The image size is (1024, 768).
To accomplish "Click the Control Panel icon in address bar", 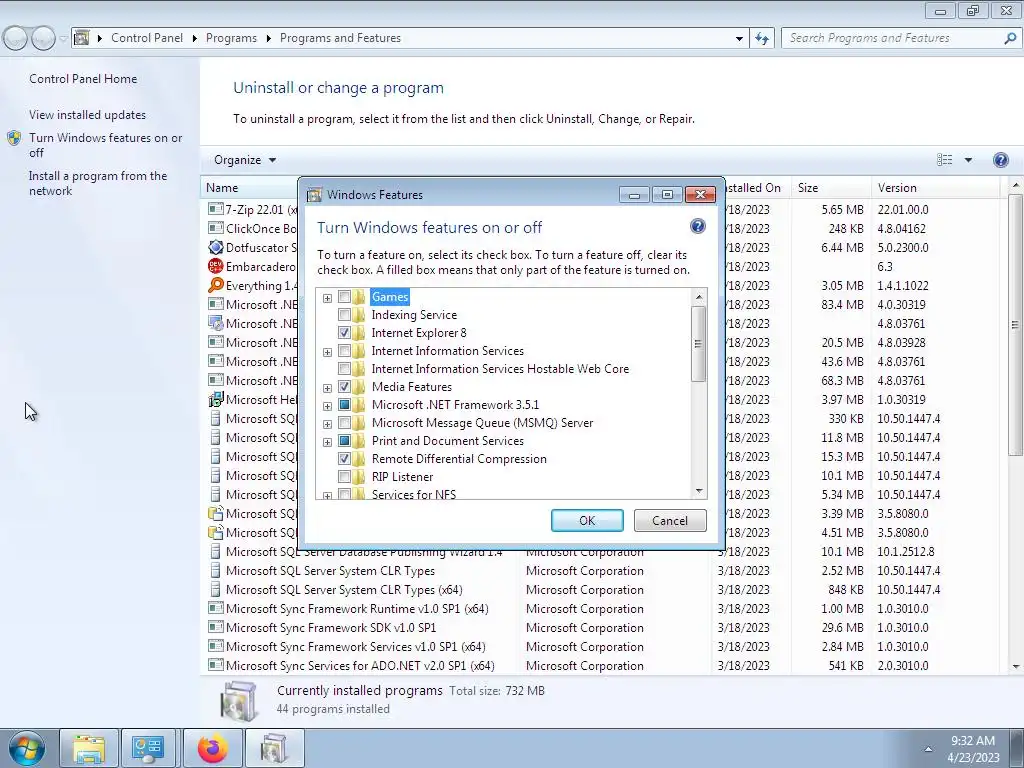I will pyautogui.click(x=82, y=38).
